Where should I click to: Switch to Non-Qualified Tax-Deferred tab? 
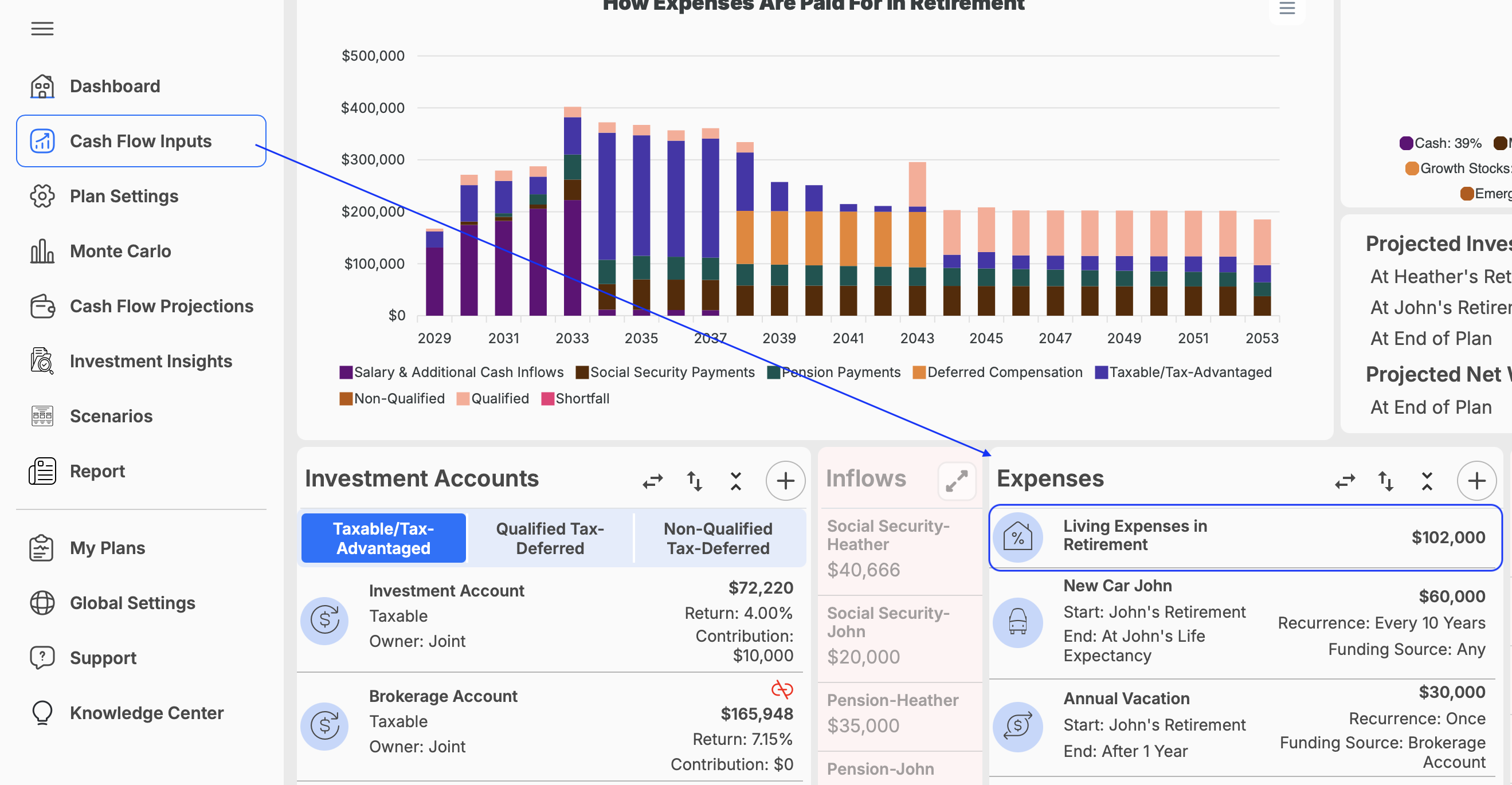(x=718, y=538)
